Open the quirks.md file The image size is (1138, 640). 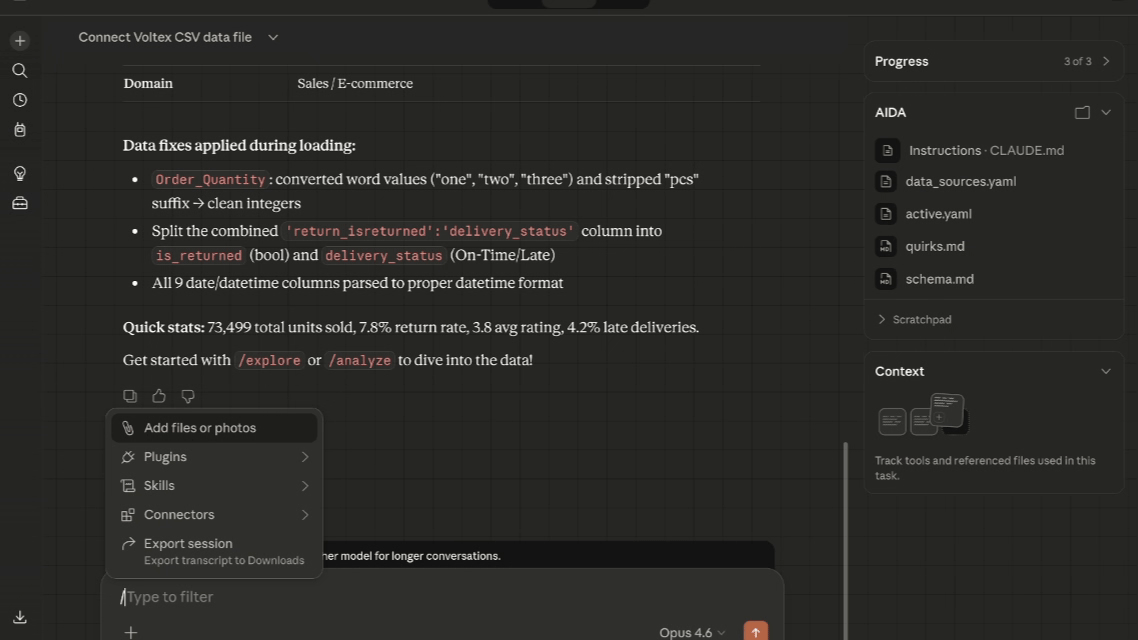click(934, 246)
